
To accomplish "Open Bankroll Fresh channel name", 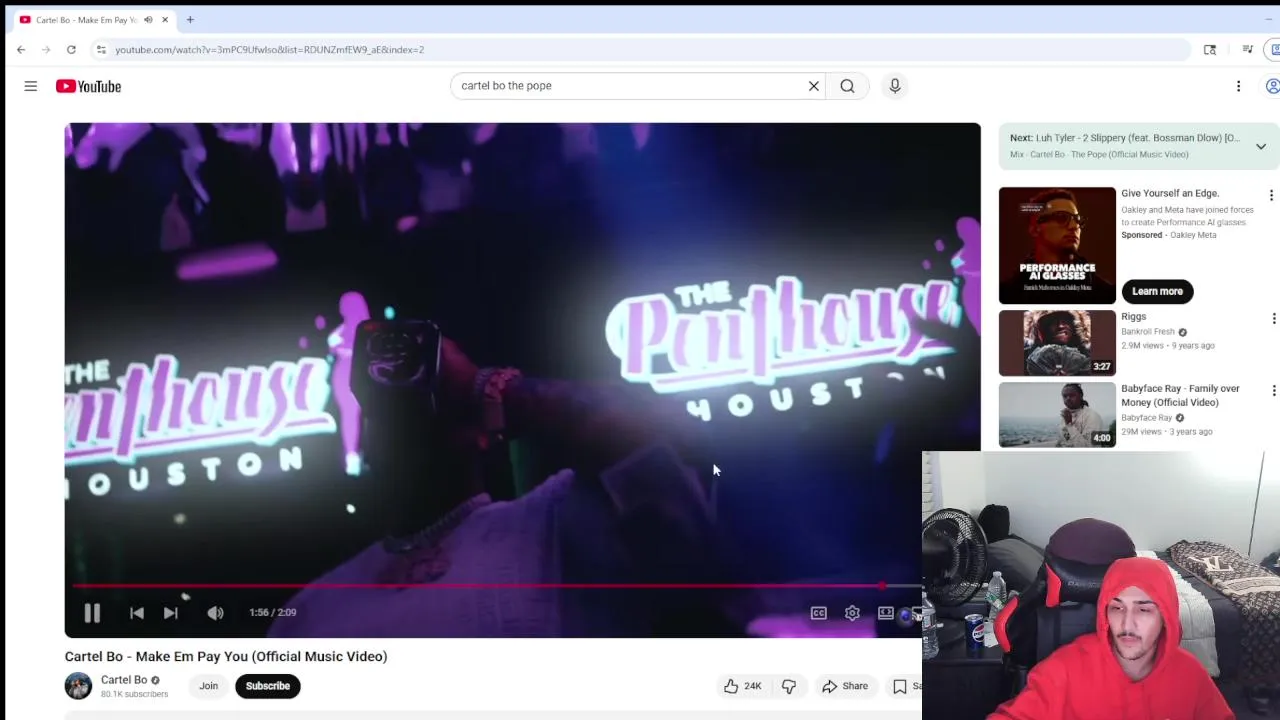I will point(1148,332).
